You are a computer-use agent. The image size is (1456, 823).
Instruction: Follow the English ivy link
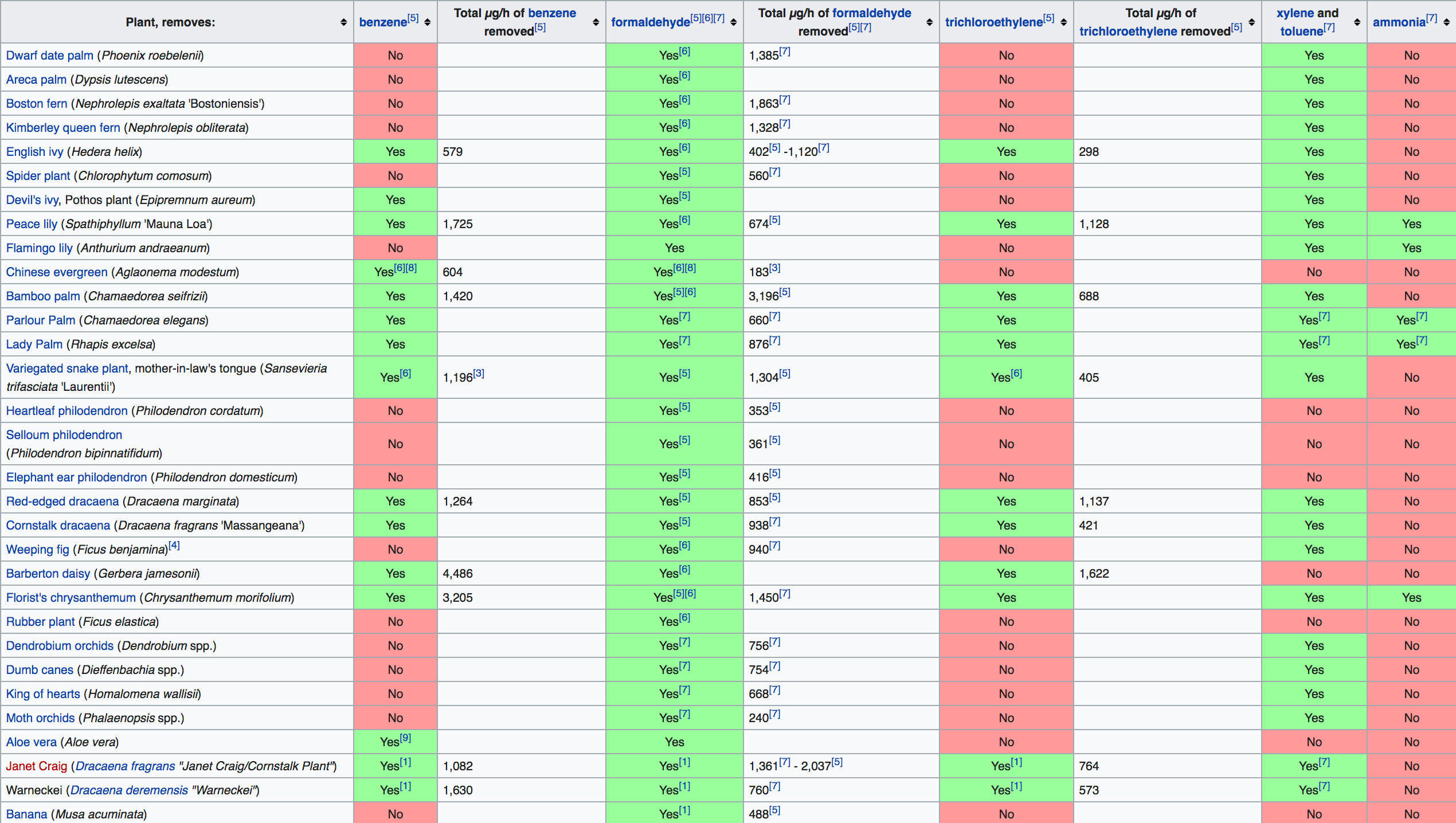[34, 152]
